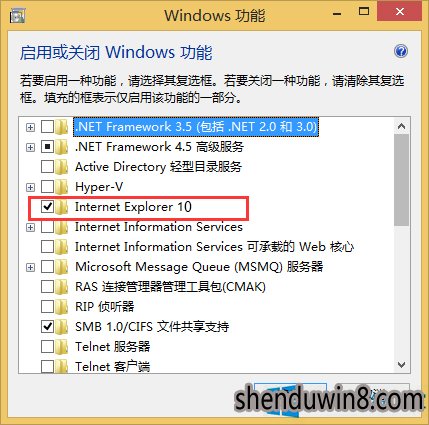Image resolution: width=429 pixels, height=425 pixels.
Task: Disable SMB 1.0/CIFS 文件共享支持 checkbox
Action: pos(47,327)
